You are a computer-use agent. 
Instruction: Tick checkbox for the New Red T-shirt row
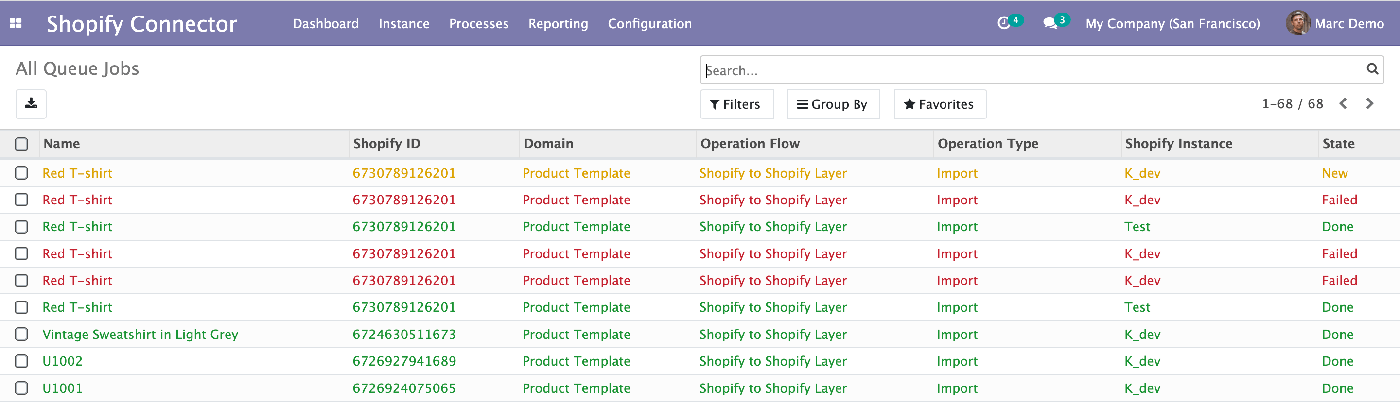[x=21, y=173]
